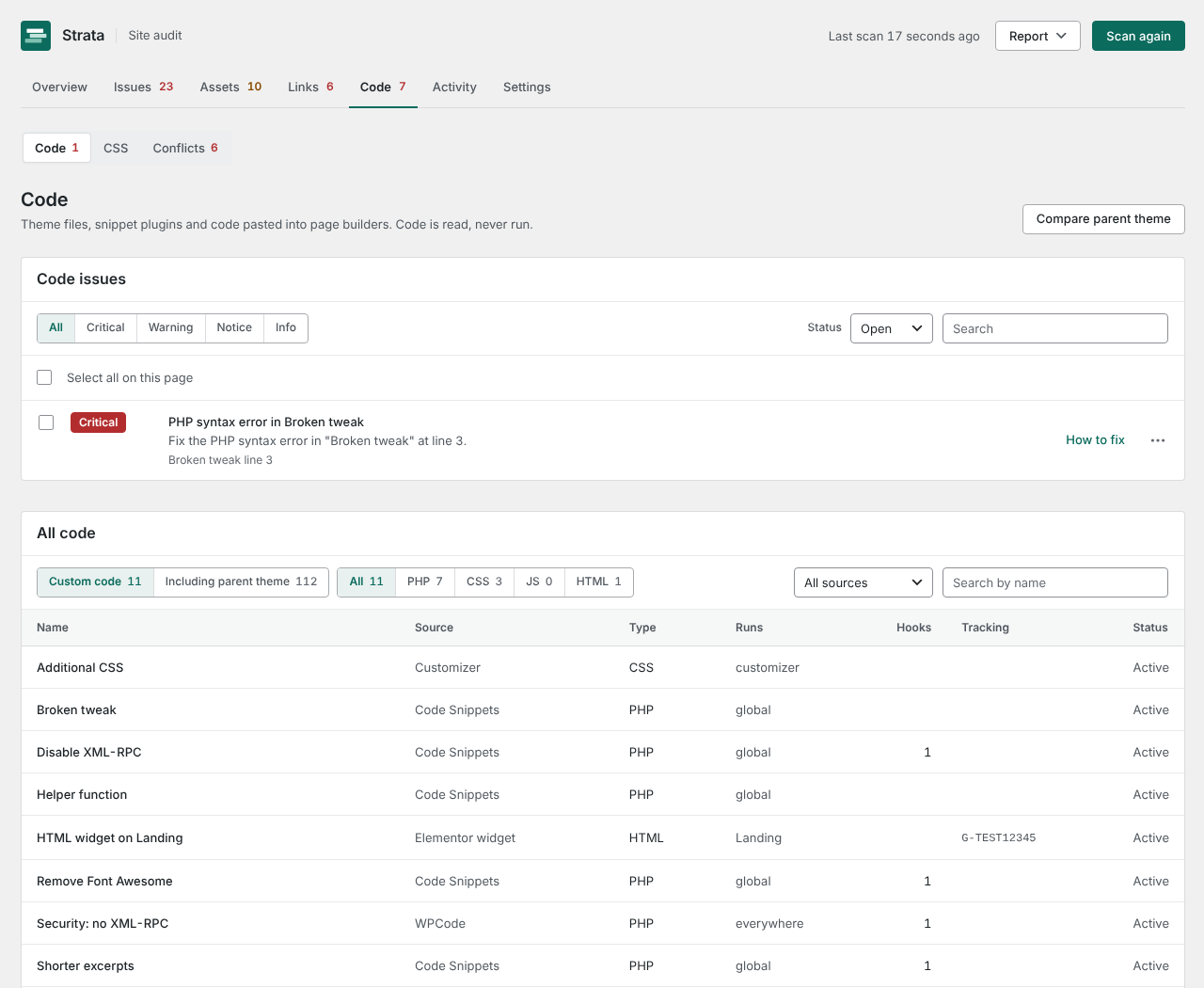Image resolution: width=1204 pixels, height=988 pixels.
Task: Select the Activity tab
Action: pos(454,87)
